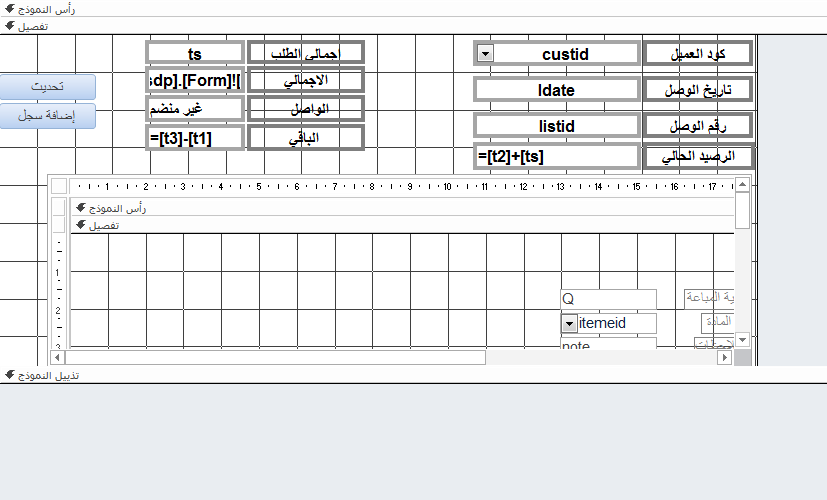Click the subform رأس النموذج section bar
This screenshot has height=500, width=827.
pos(402,208)
